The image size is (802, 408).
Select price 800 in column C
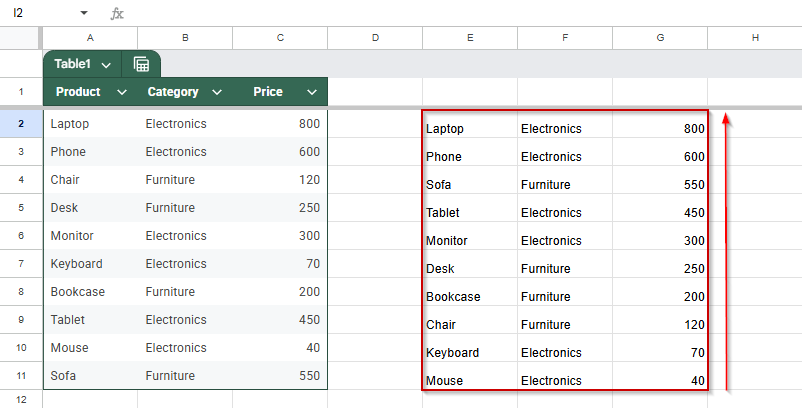coord(280,124)
